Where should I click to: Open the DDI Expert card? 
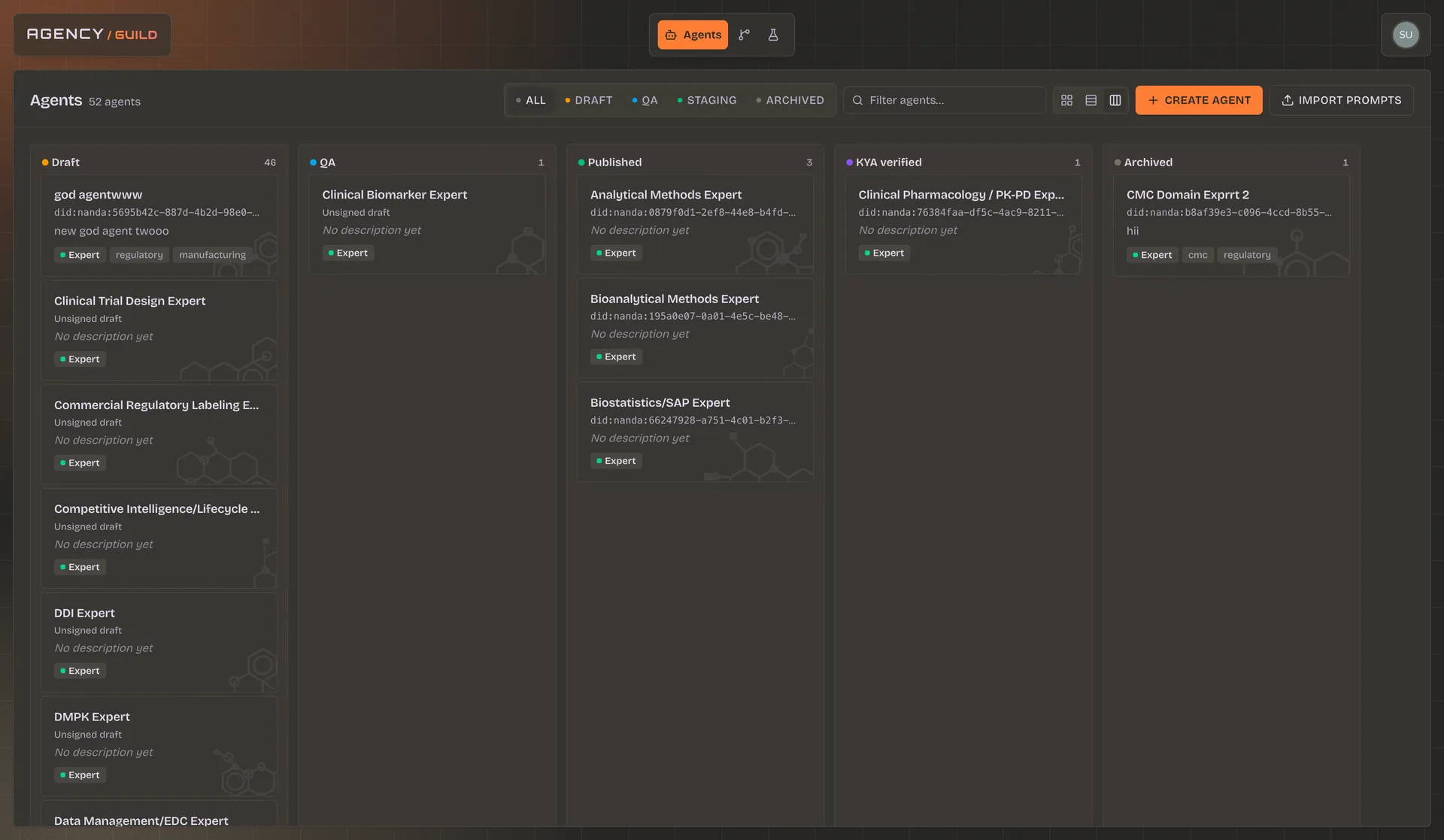(x=159, y=642)
